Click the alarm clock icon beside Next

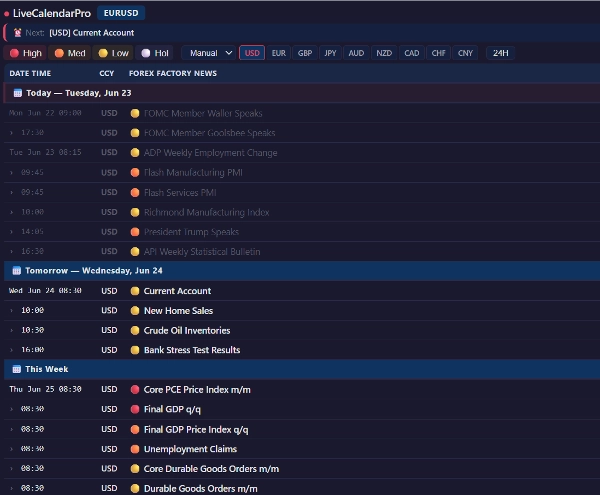[x=18, y=33]
